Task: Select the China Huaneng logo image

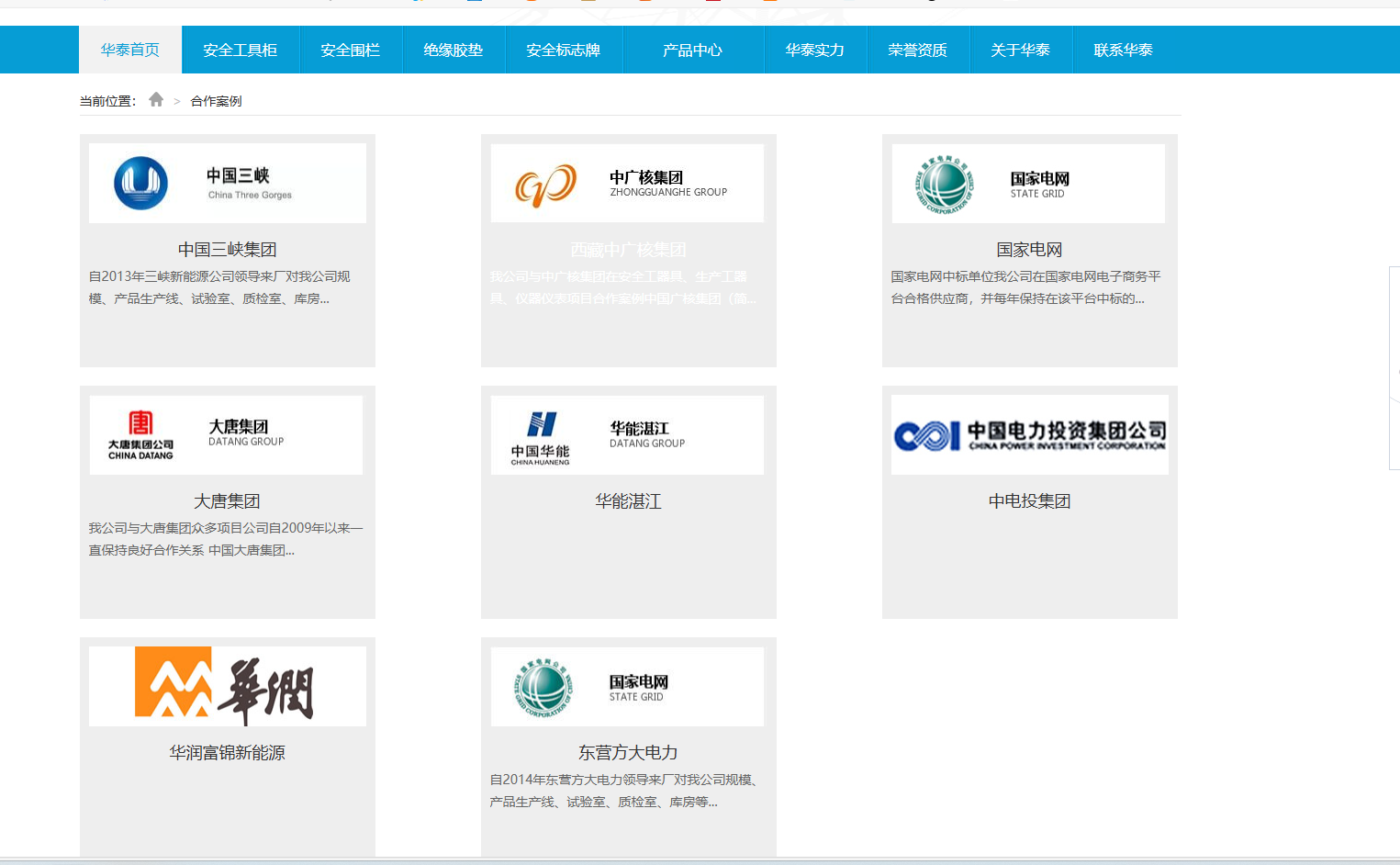Action: (627, 435)
